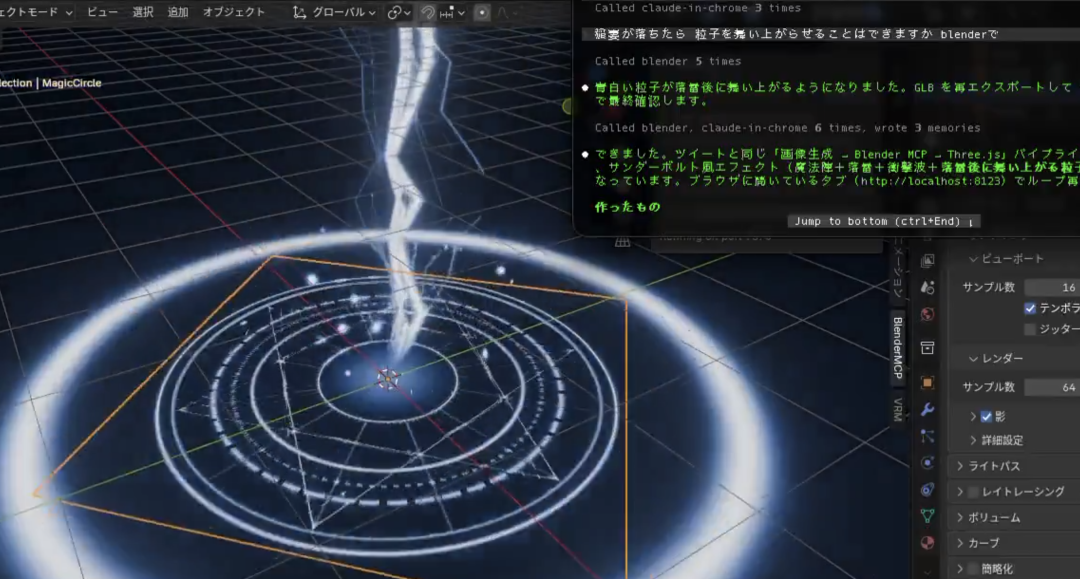1080x579 pixels.
Task: Expand the レイトレーシング panel arrow
Action: point(960,492)
